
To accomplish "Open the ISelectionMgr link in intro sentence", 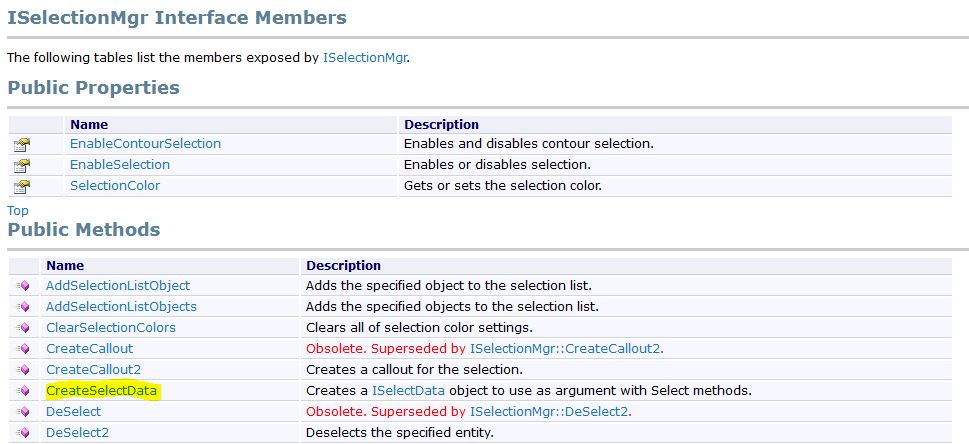I will point(364,58).
